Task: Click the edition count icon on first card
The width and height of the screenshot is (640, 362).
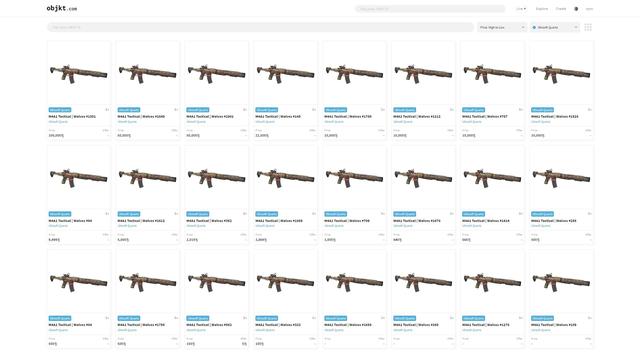Action: (x=107, y=110)
